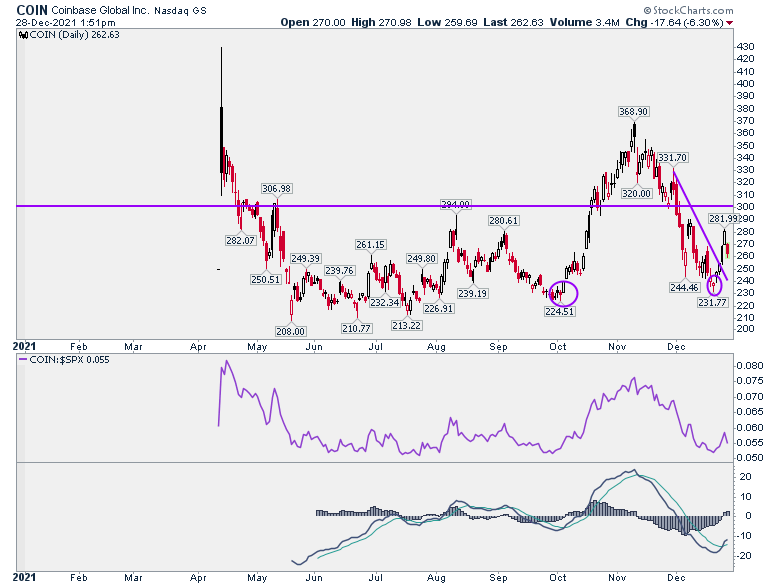Click the 232.34 price label
The image size is (780, 586).
(385, 302)
